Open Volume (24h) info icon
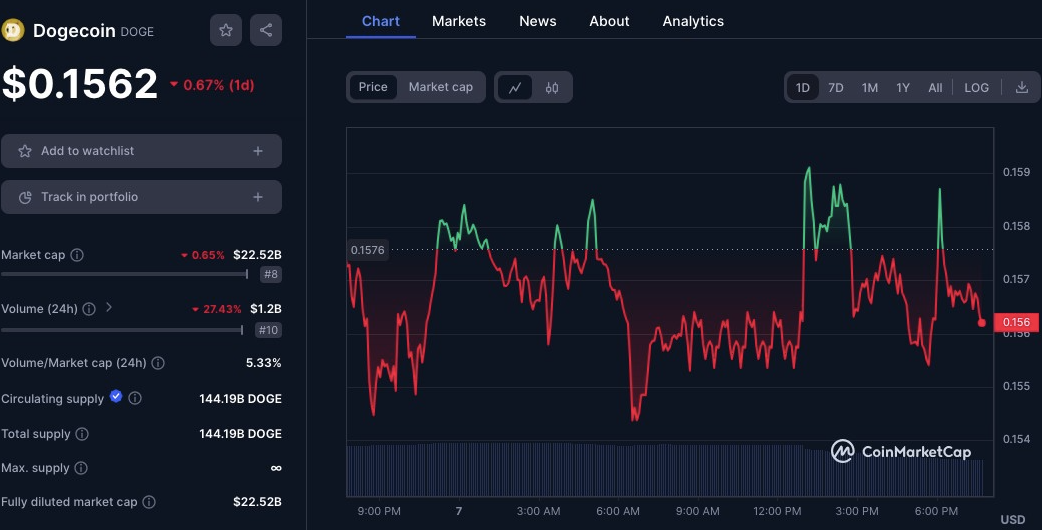This screenshot has height=530, width=1042. pyautogui.click(x=89, y=309)
